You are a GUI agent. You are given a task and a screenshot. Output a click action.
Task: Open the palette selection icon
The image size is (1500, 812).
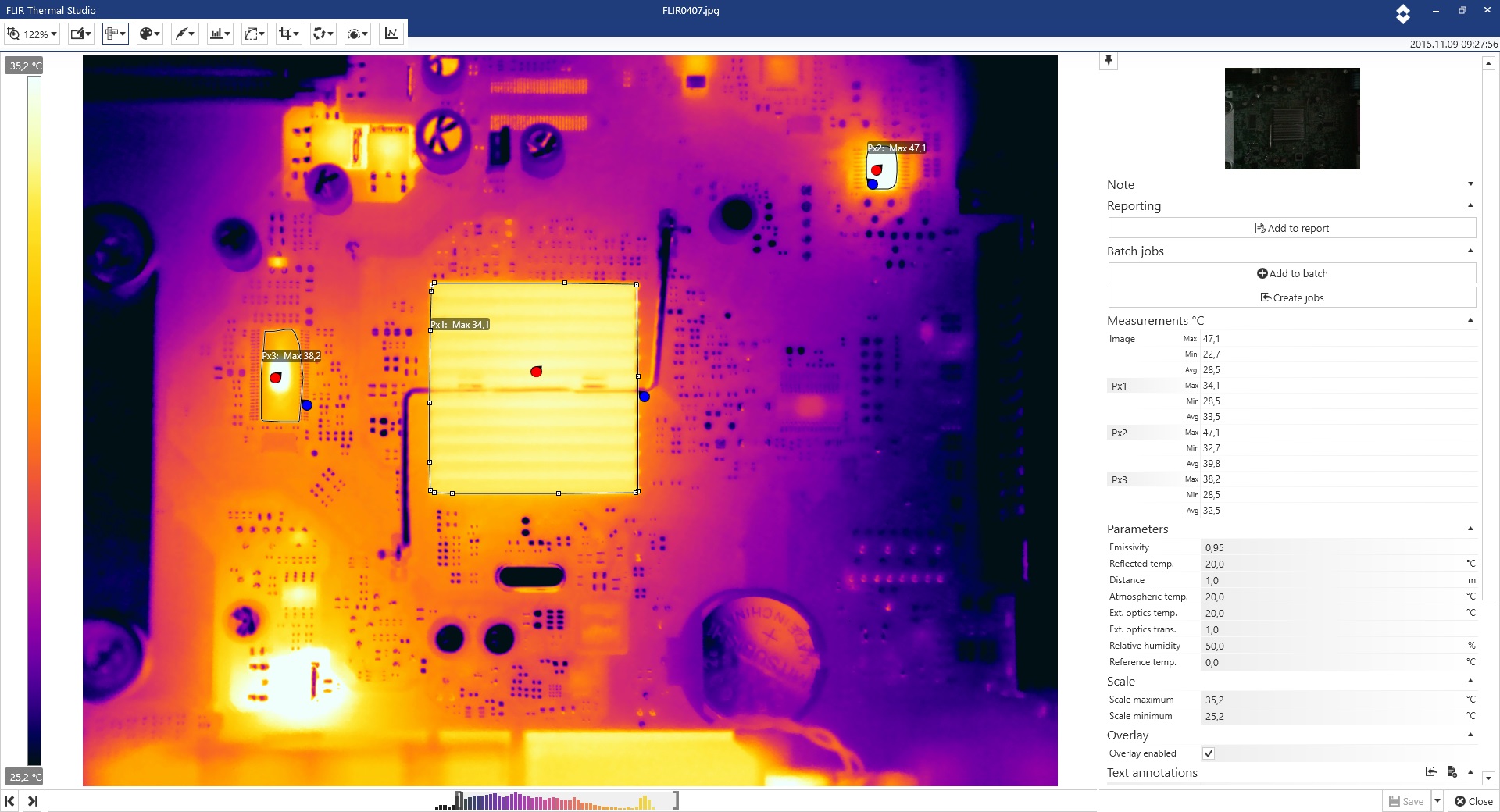(149, 34)
